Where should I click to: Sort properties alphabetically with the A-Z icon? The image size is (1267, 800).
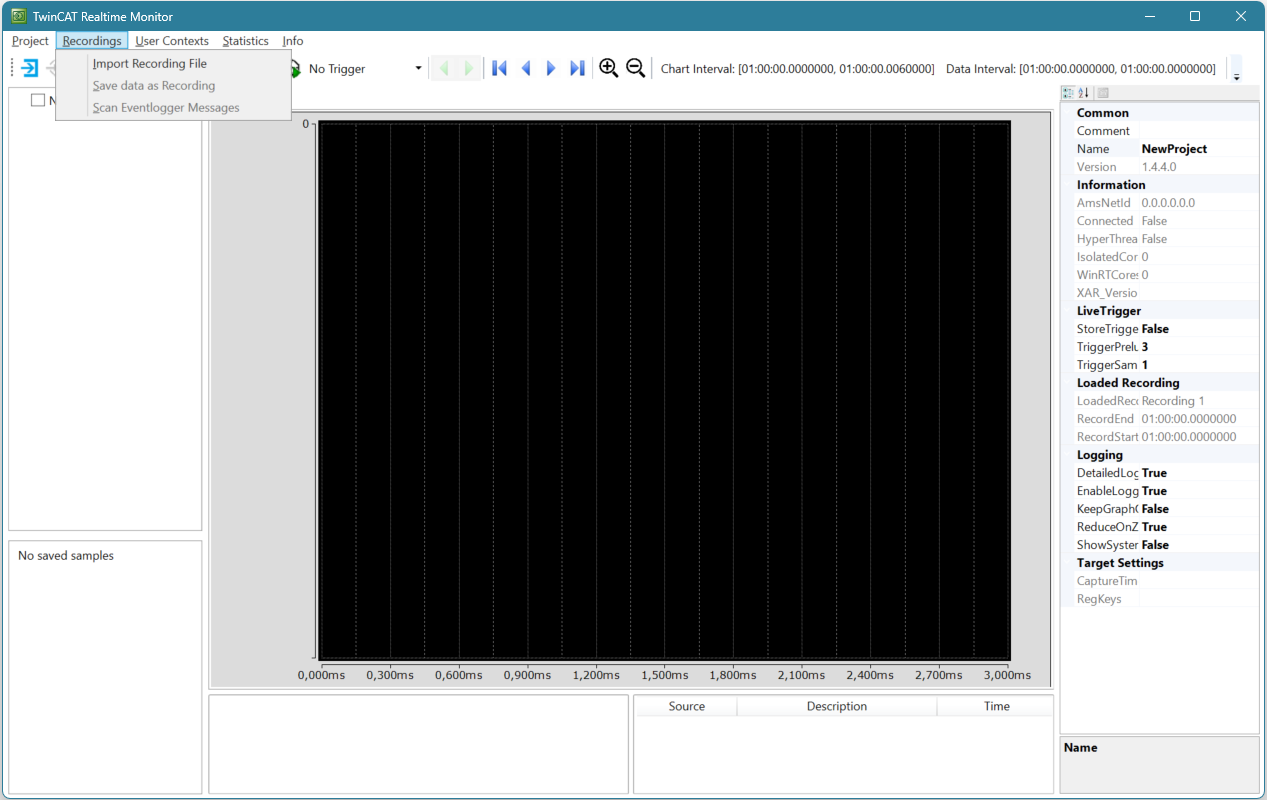click(1083, 93)
